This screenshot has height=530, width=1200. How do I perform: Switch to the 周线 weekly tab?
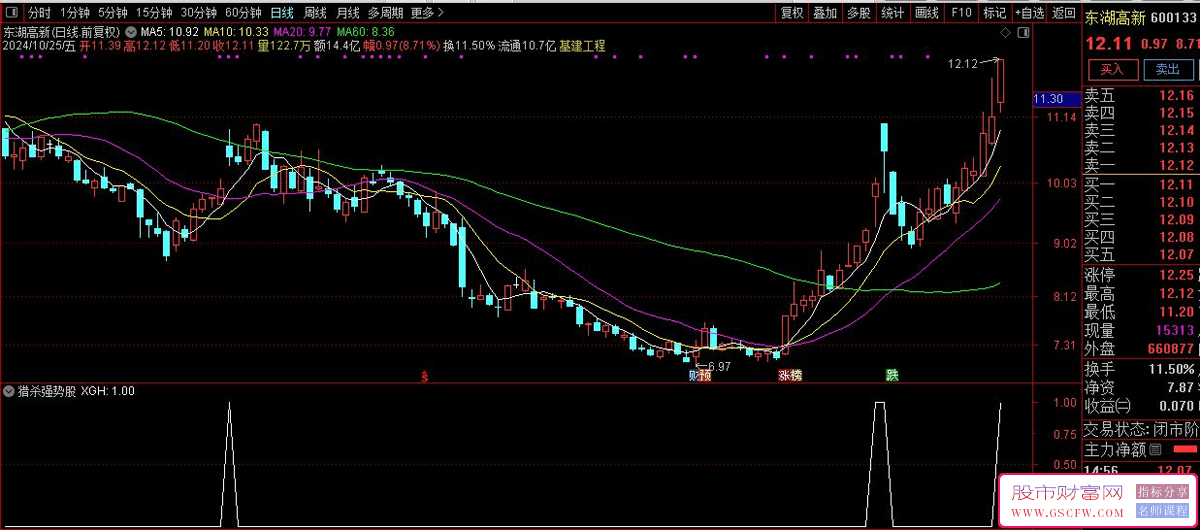coord(315,13)
